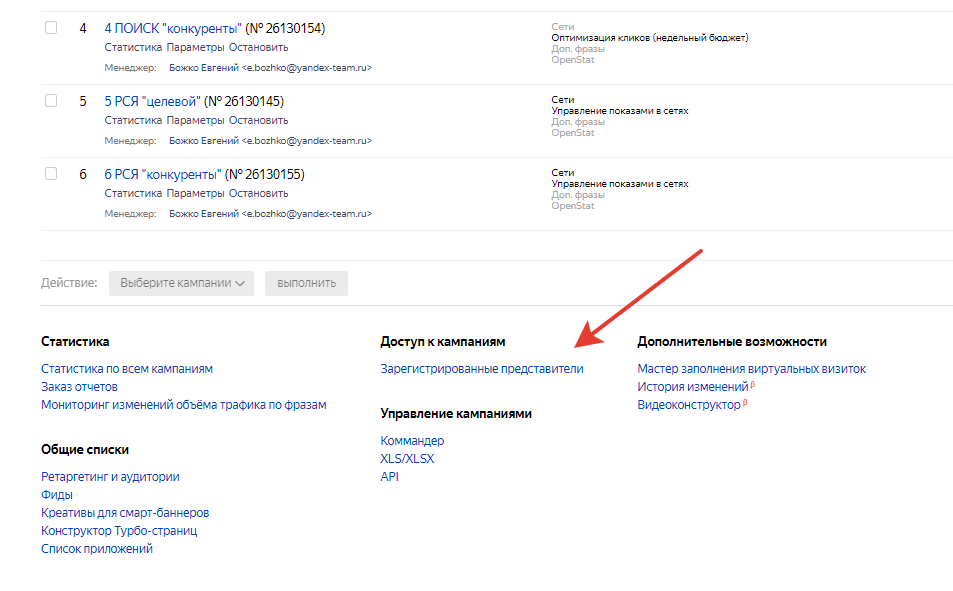The image size is (953, 591).
Task: Tick the checkbox for campaign 4 ПОИСК
Action: pyautogui.click(x=51, y=28)
